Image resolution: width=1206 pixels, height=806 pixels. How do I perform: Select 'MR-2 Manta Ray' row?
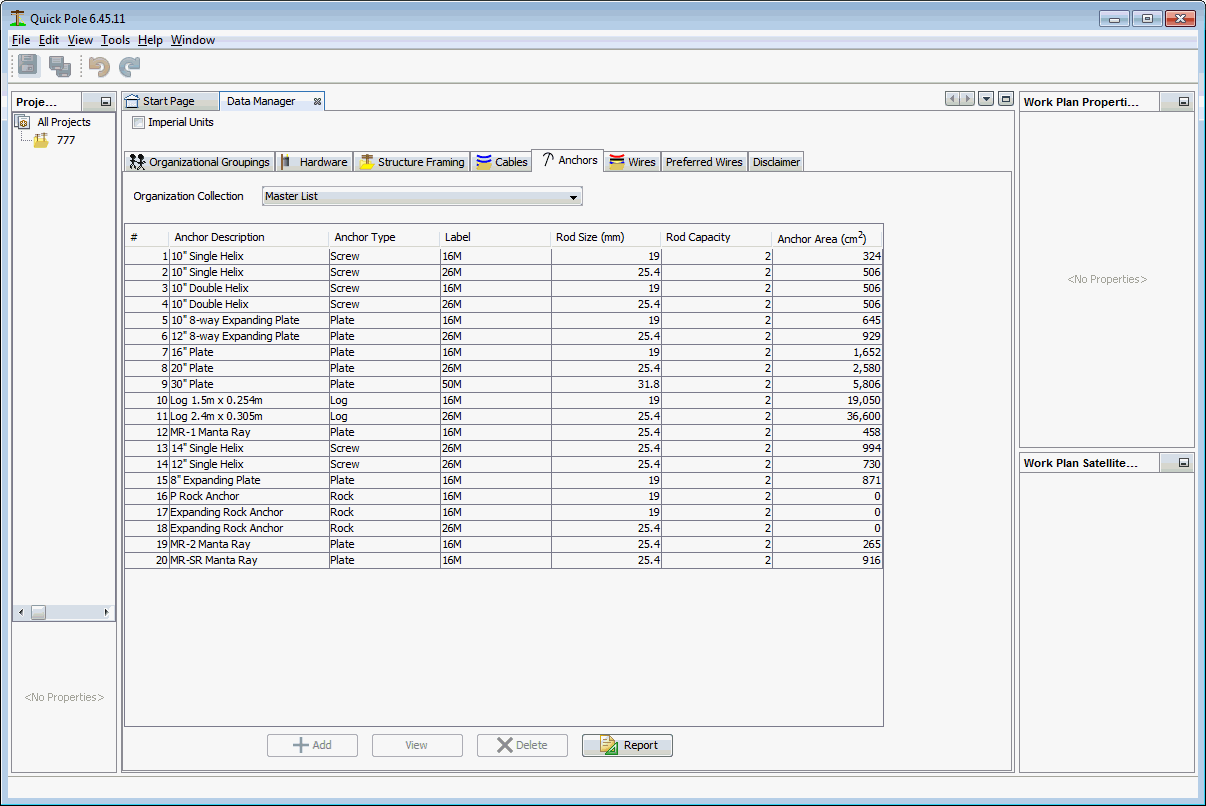[503, 544]
